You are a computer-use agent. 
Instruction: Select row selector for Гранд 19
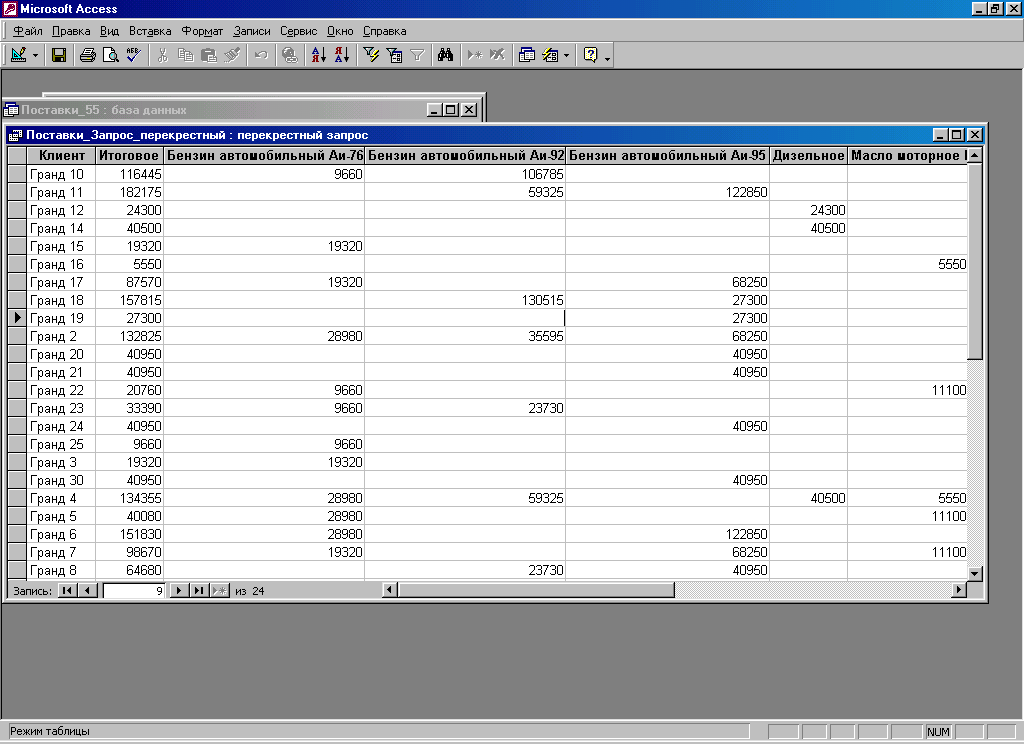click(17, 318)
